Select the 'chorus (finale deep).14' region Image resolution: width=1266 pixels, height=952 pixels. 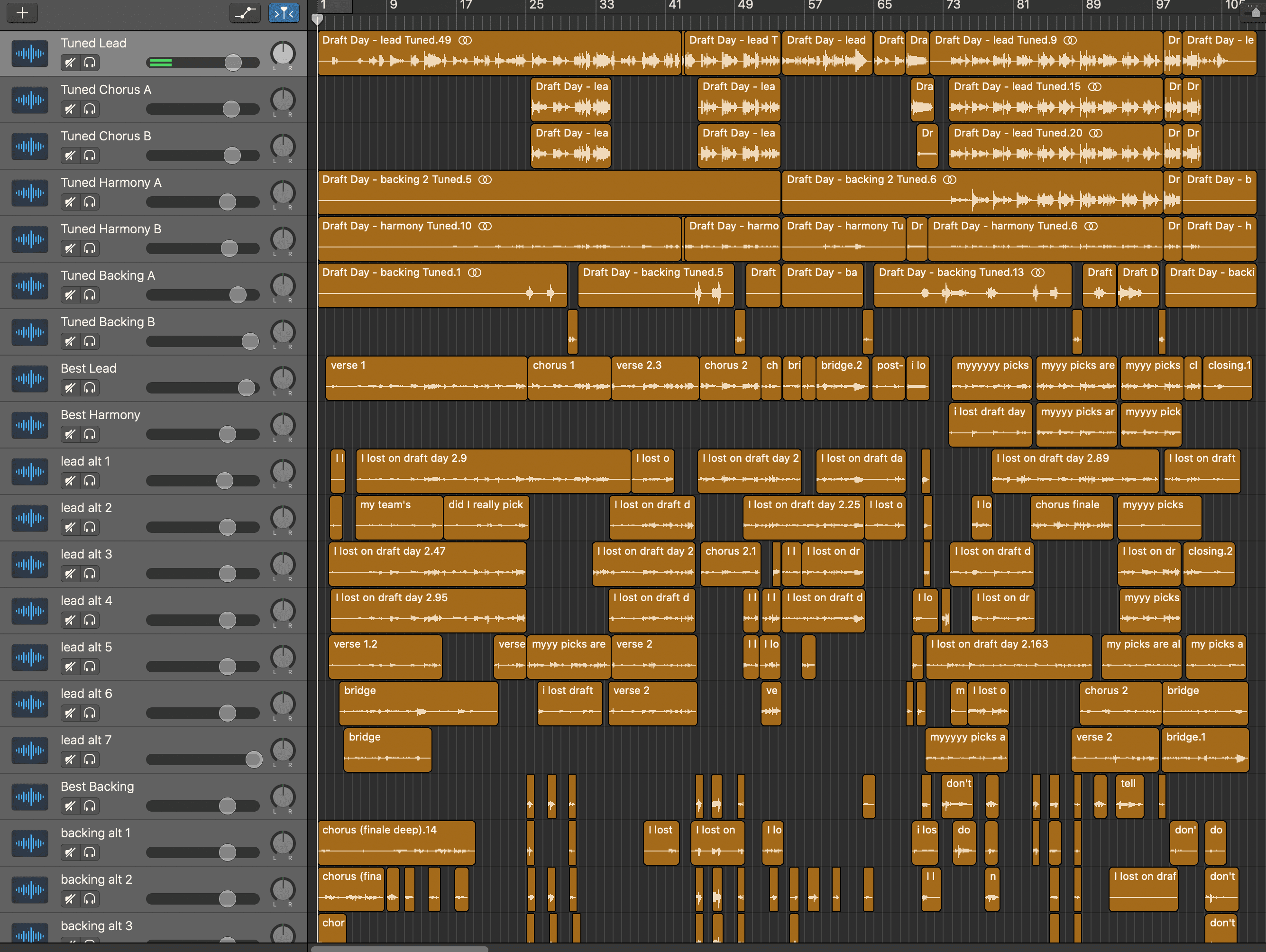pos(396,843)
